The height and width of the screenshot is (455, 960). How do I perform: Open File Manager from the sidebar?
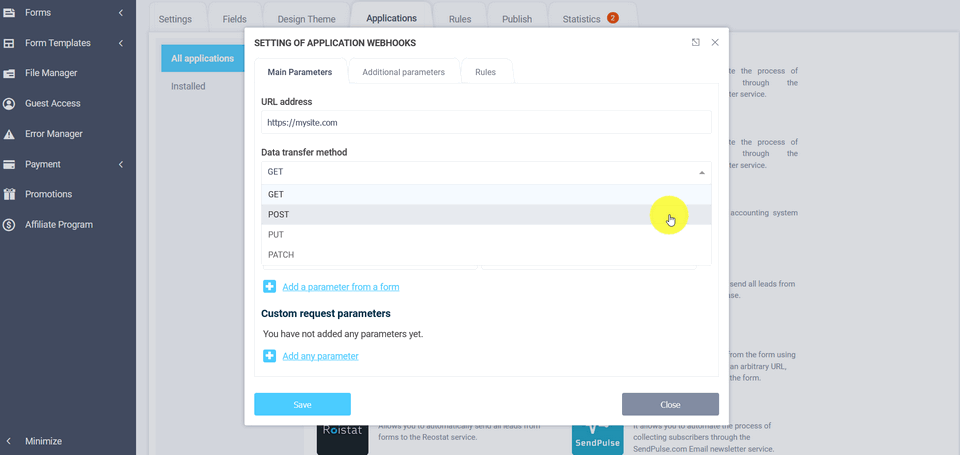point(51,73)
